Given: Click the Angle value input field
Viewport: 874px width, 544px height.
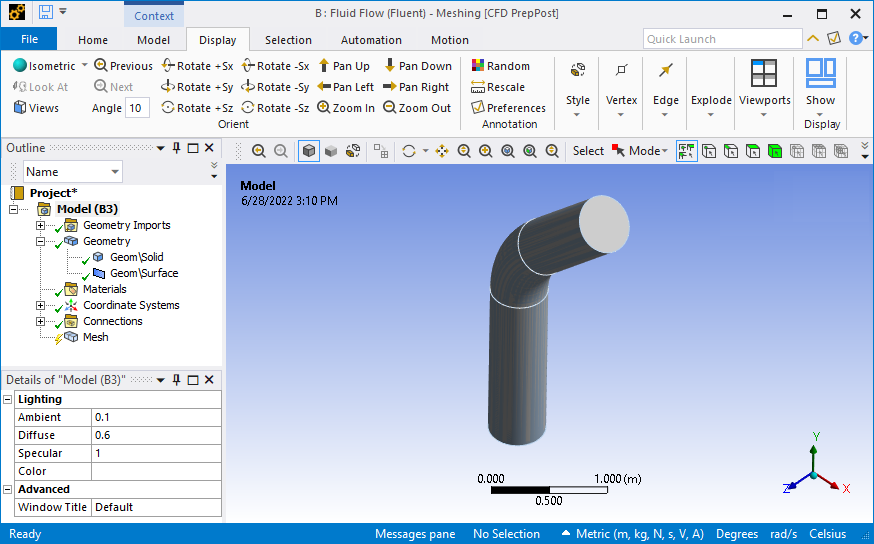Looking at the screenshot, I should point(137,108).
